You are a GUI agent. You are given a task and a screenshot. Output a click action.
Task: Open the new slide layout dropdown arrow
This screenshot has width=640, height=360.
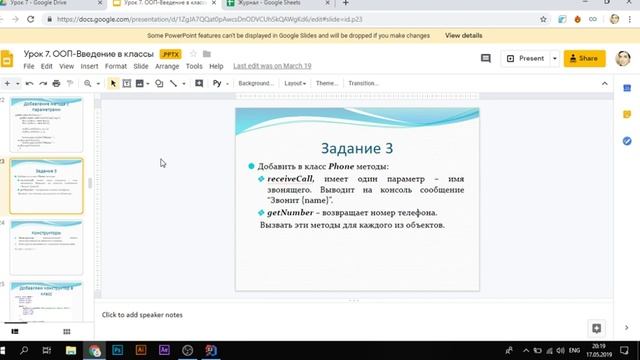click(18, 84)
